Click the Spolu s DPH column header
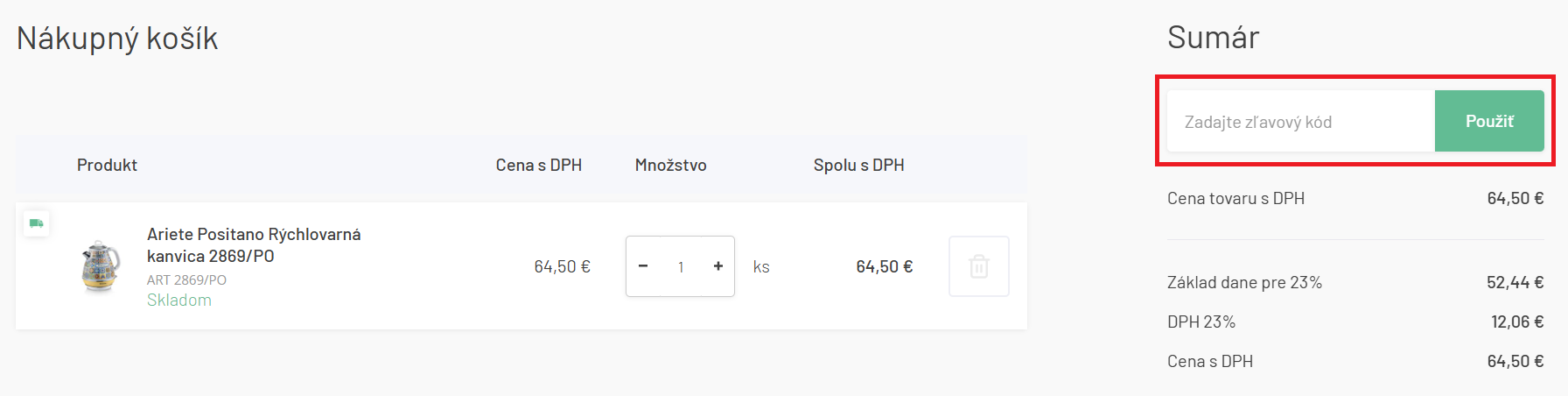1568x396 pixels. pos(858,165)
